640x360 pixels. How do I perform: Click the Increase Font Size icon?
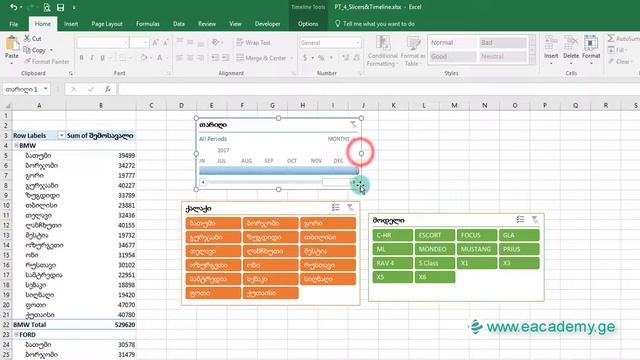155,43
